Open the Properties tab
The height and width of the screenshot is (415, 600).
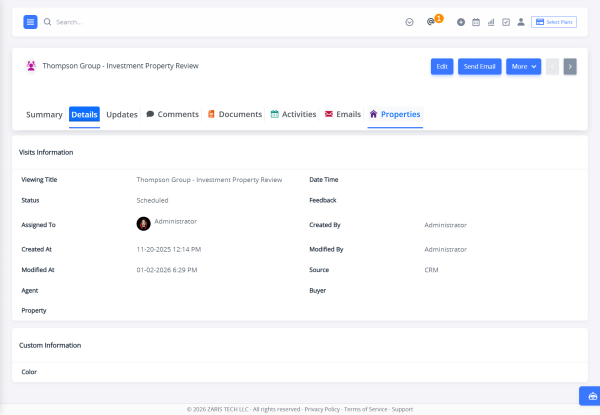[x=395, y=114]
